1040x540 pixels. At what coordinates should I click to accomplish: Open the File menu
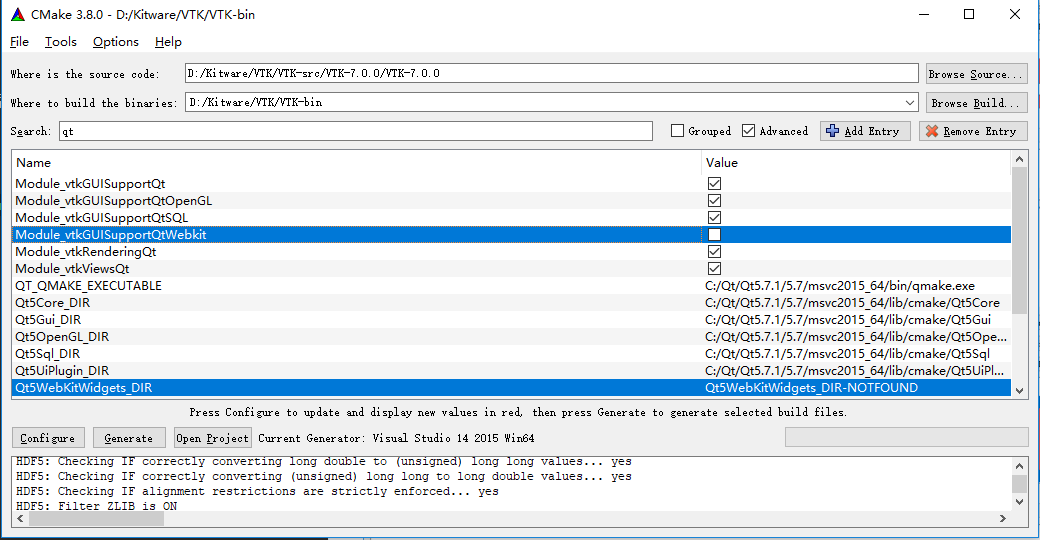coord(19,42)
